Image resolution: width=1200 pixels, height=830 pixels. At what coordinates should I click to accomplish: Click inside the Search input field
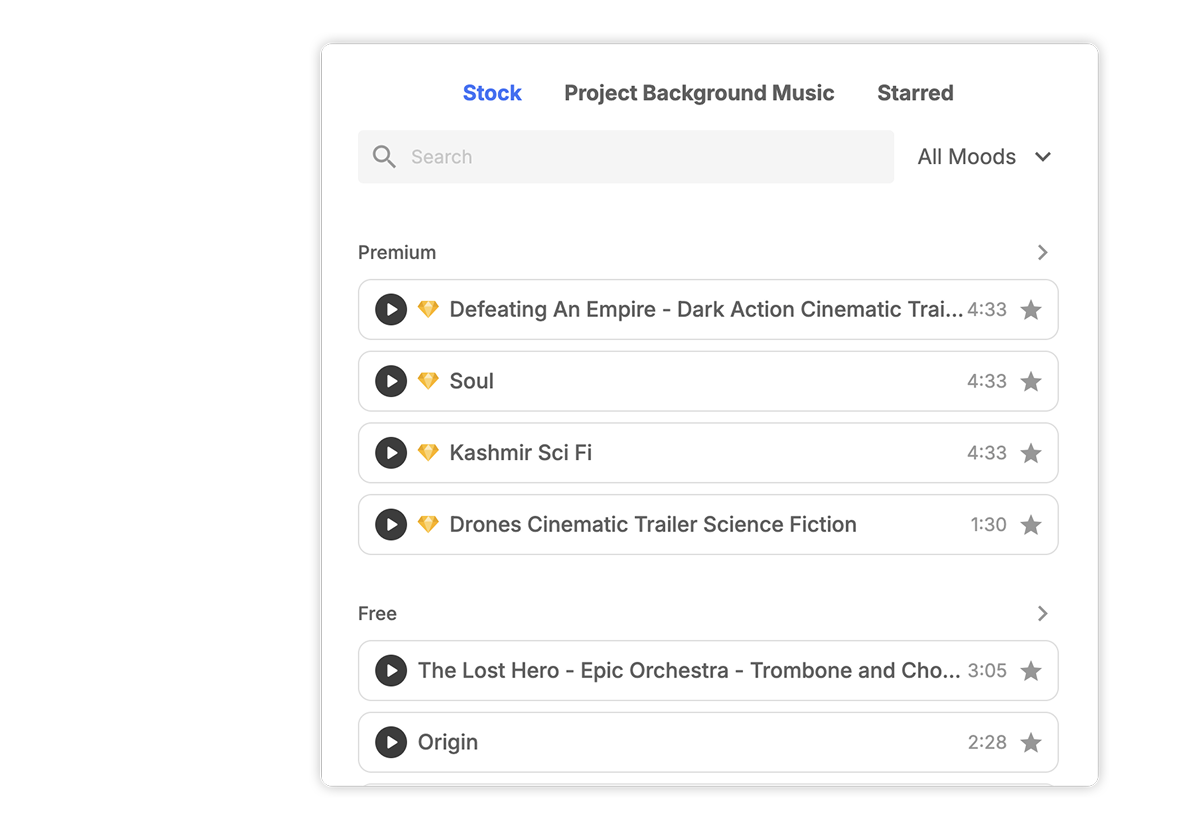(600, 156)
